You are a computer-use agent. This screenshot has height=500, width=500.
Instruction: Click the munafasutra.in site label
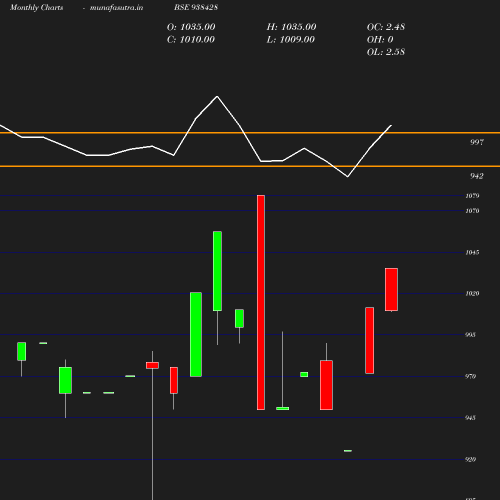(116, 8)
